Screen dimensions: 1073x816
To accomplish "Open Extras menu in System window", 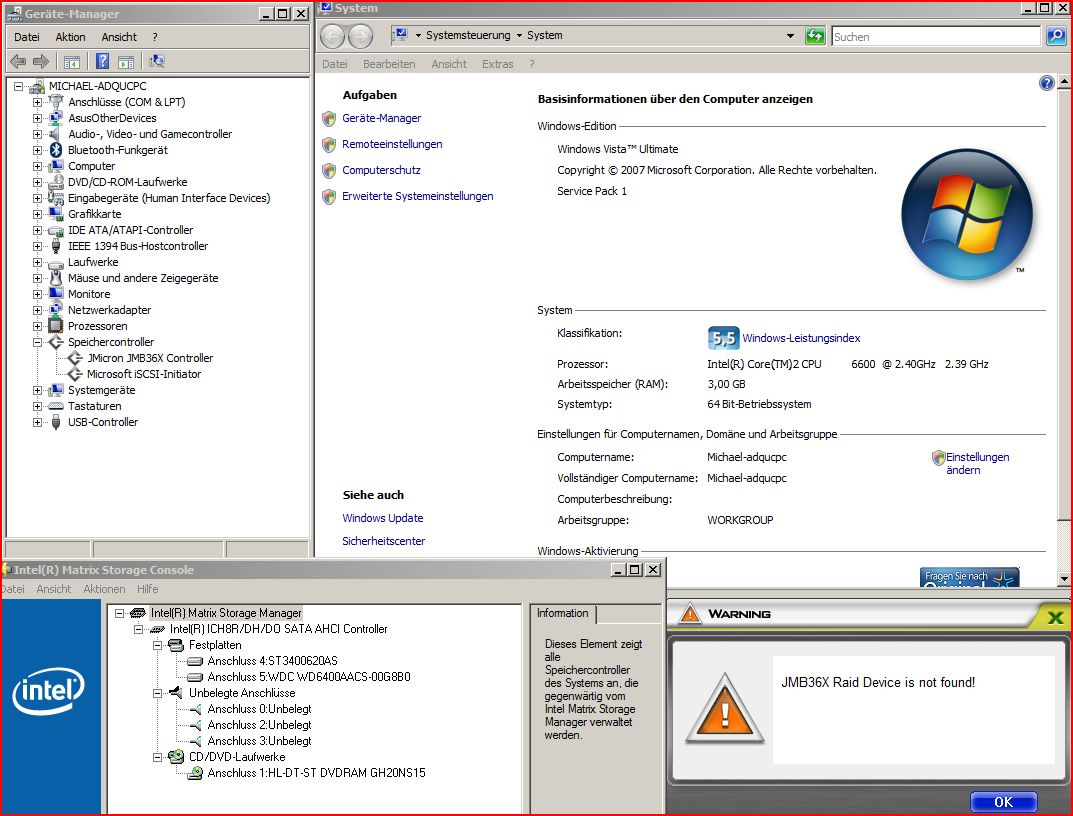I will click(497, 64).
